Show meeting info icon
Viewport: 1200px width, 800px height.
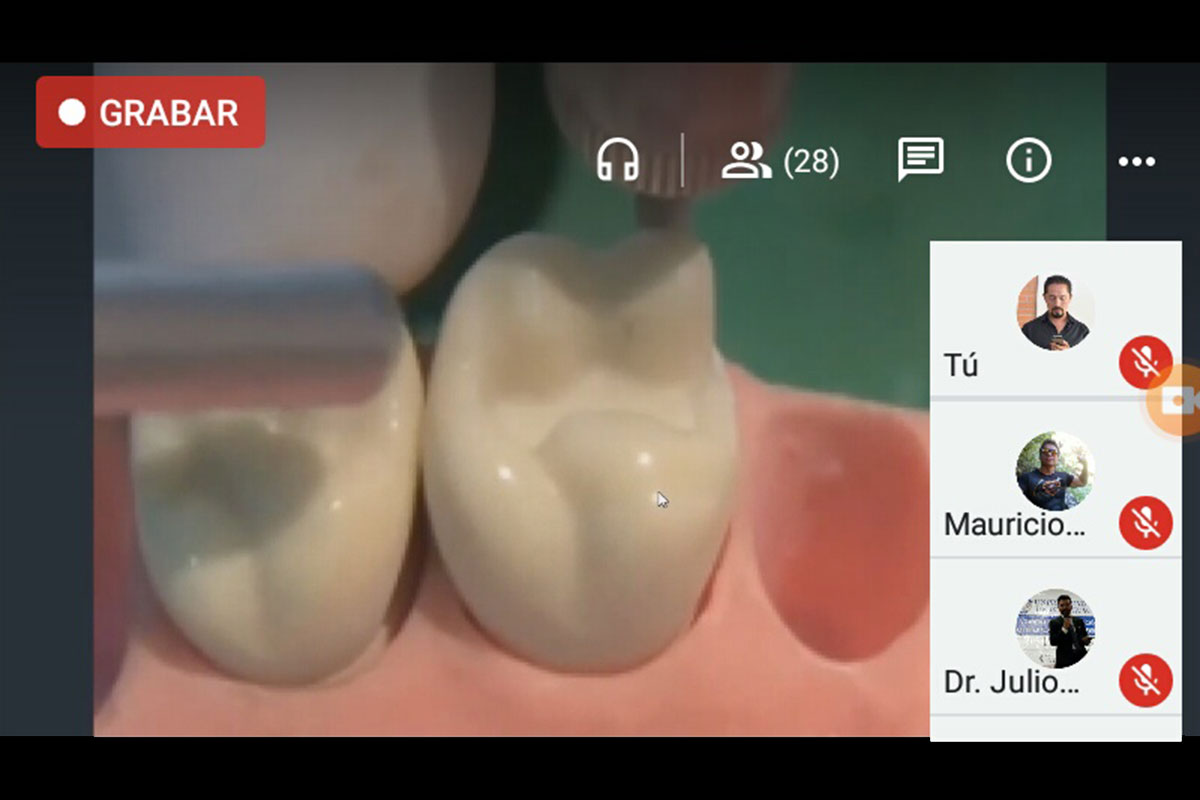(x=1029, y=160)
